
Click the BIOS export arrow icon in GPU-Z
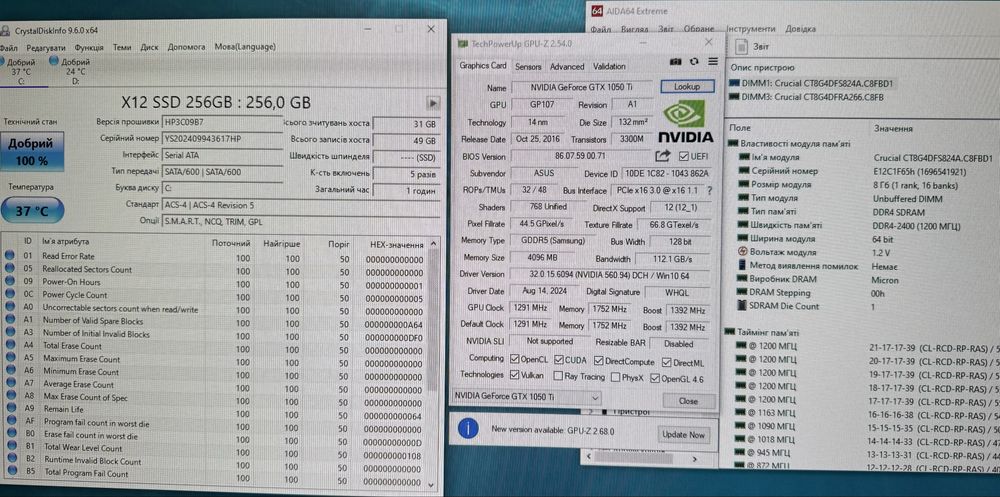(663, 155)
